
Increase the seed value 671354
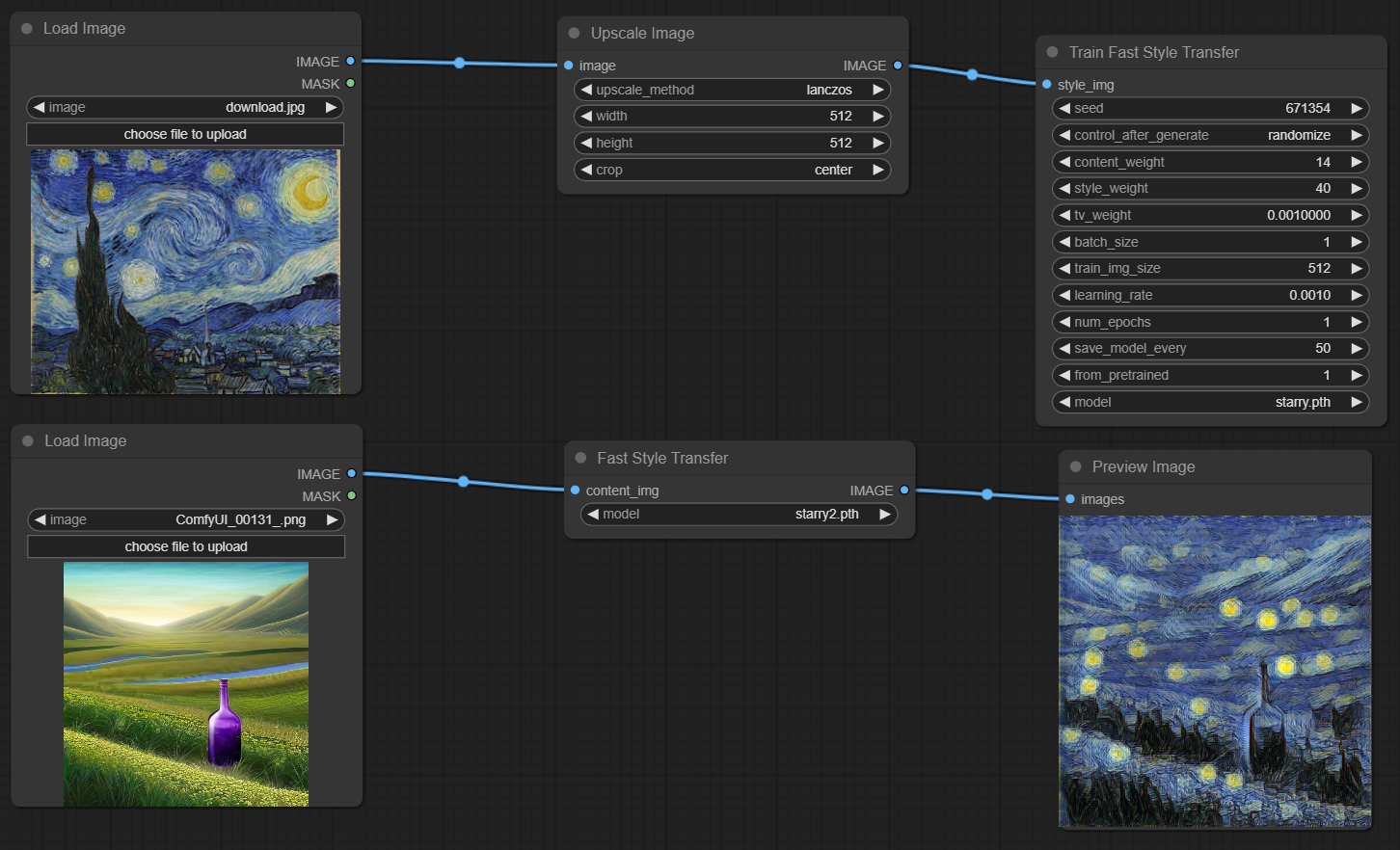click(1356, 108)
